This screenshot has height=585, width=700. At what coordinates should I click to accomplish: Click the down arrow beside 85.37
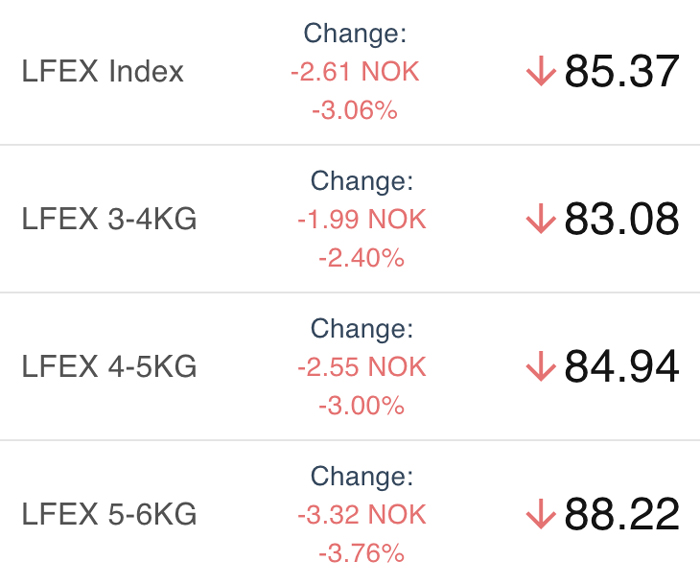pos(541,71)
